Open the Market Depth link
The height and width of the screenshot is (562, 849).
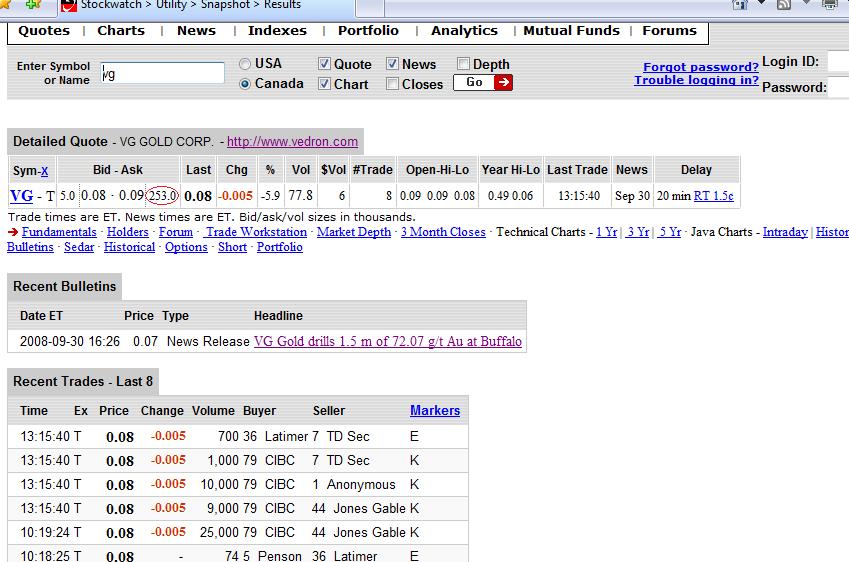(354, 232)
